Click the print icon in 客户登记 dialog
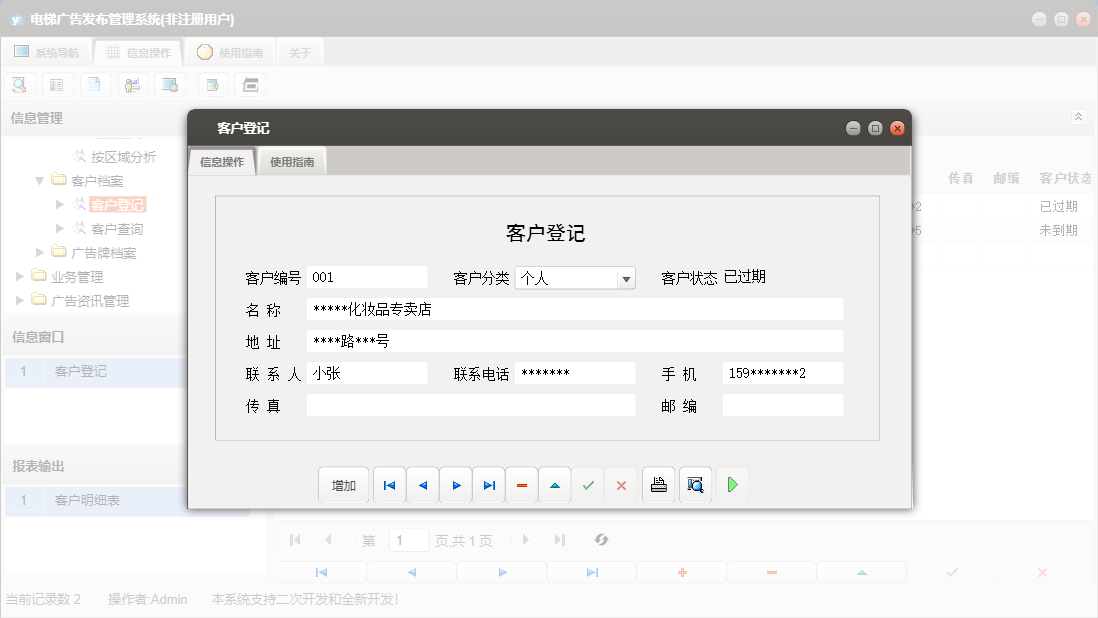The image size is (1098, 618). click(658, 484)
